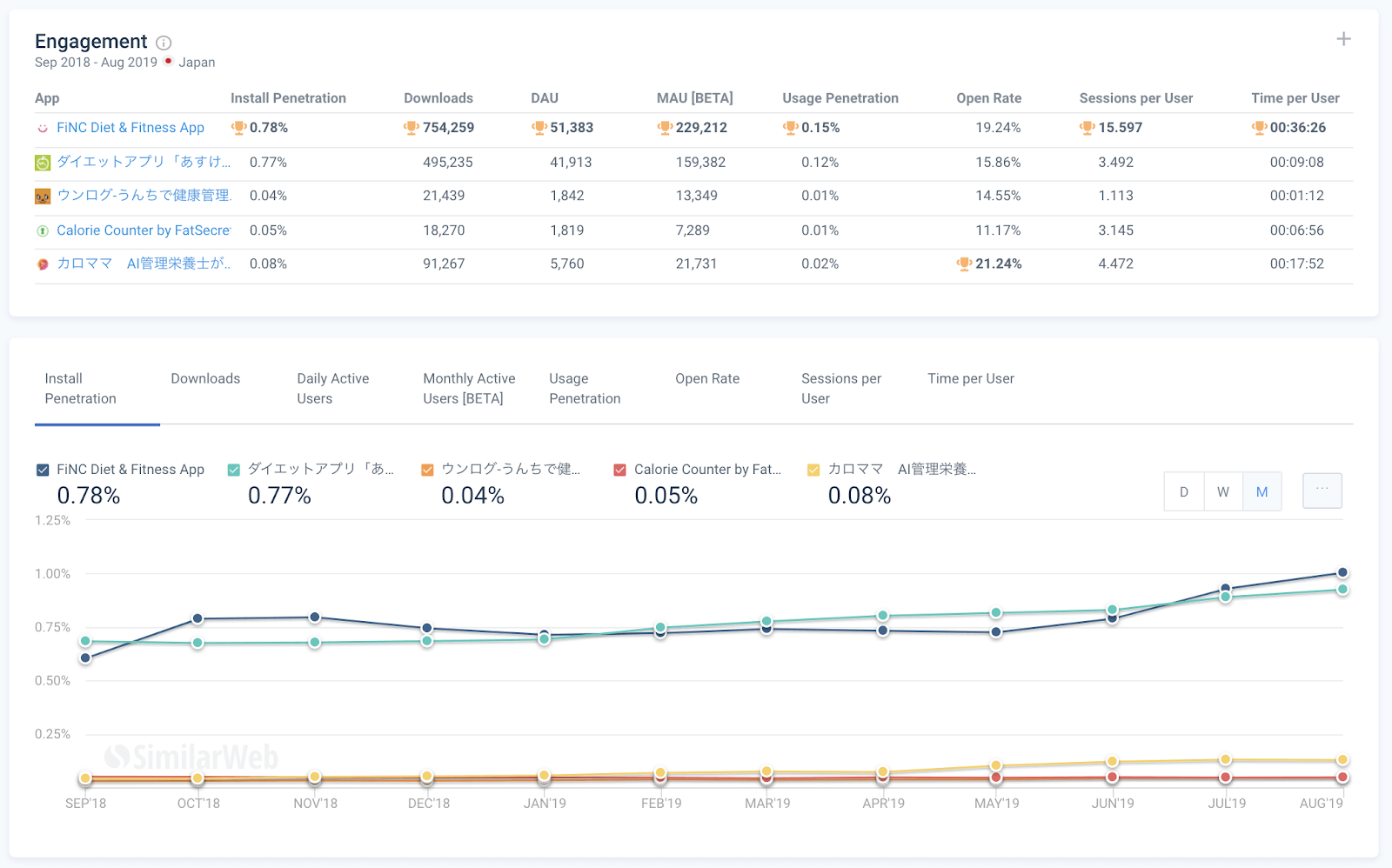Image resolution: width=1392 pixels, height=868 pixels.
Task: Uncheck カロママ AI管理栄養... series checkbox
Action: tap(813, 470)
